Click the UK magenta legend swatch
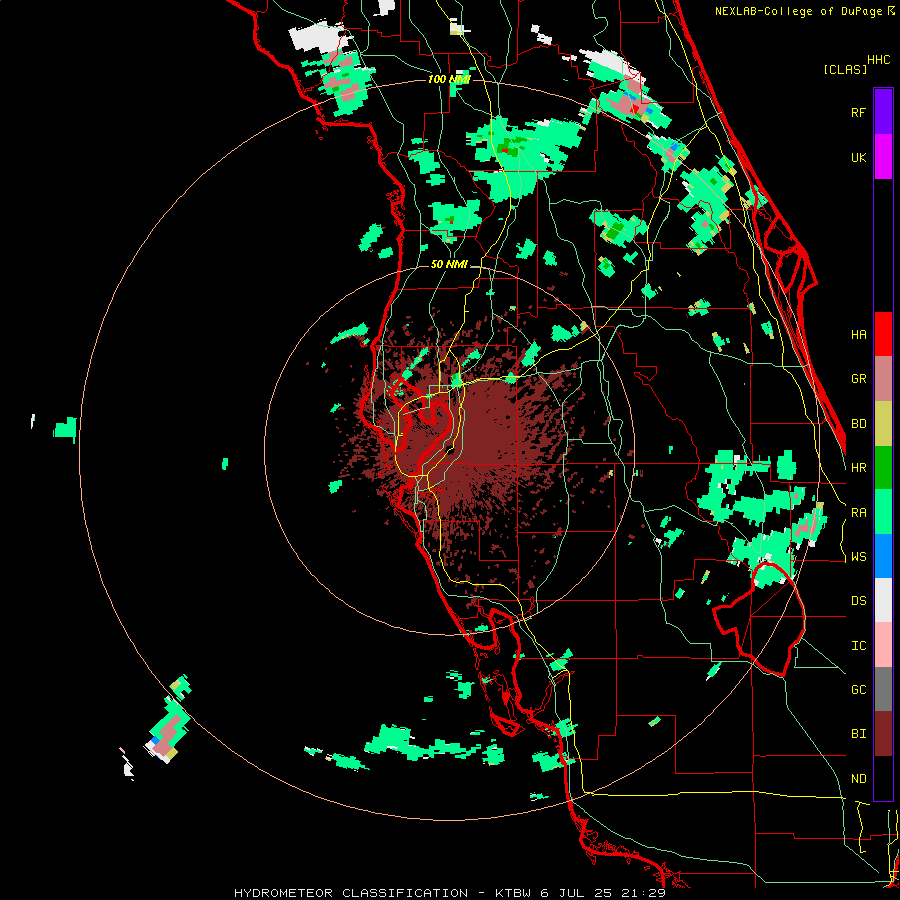Viewport: 900px width, 900px height. click(x=883, y=157)
